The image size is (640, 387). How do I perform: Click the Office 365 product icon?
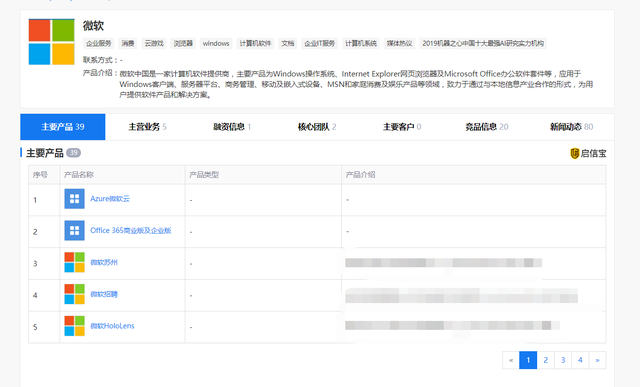[74, 231]
